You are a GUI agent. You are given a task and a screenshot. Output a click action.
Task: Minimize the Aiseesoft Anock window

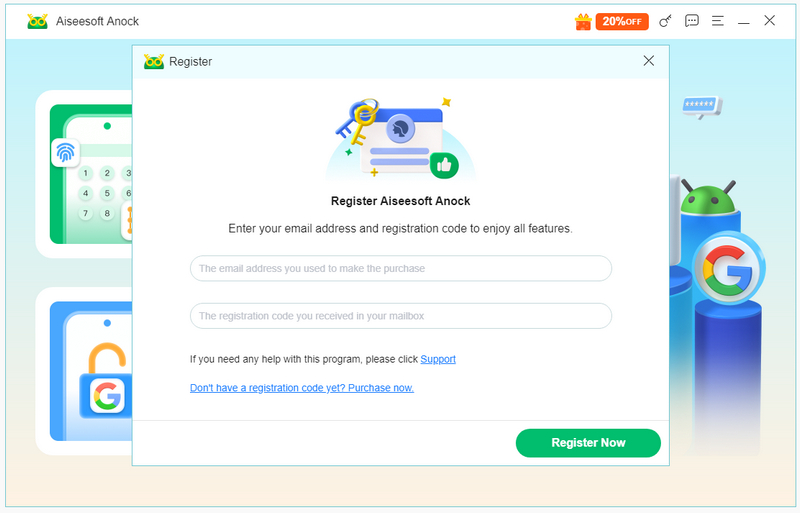pos(743,21)
